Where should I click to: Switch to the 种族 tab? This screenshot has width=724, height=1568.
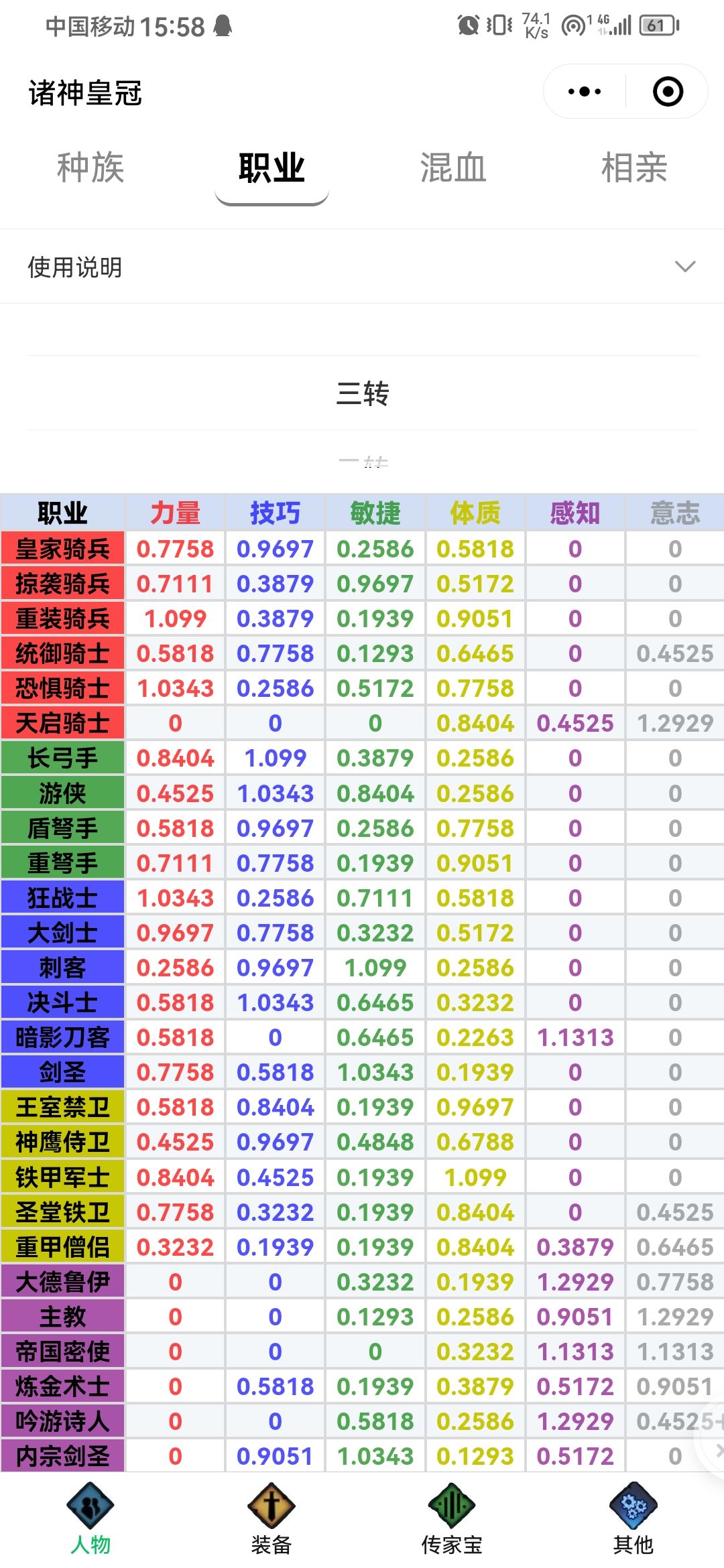tap(90, 168)
